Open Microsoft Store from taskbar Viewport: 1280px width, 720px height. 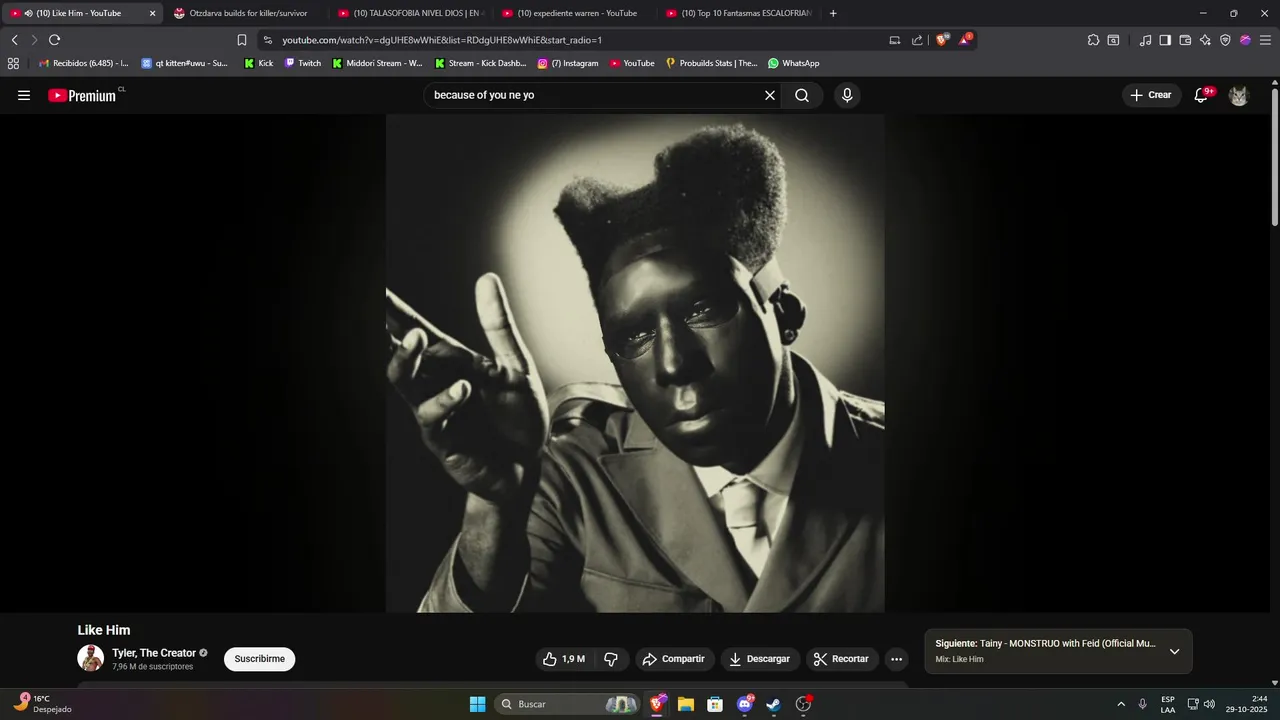click(715, 704)
